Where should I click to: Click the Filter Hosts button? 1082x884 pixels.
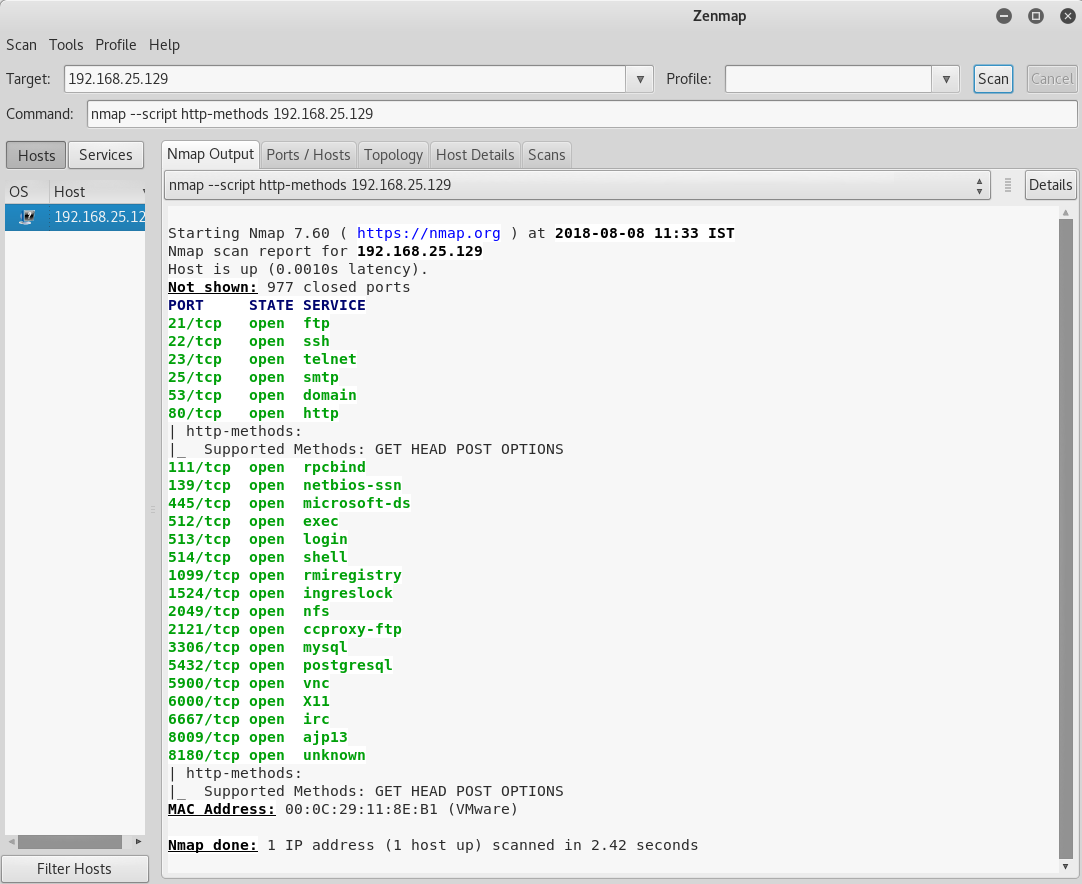coord(75,869)
